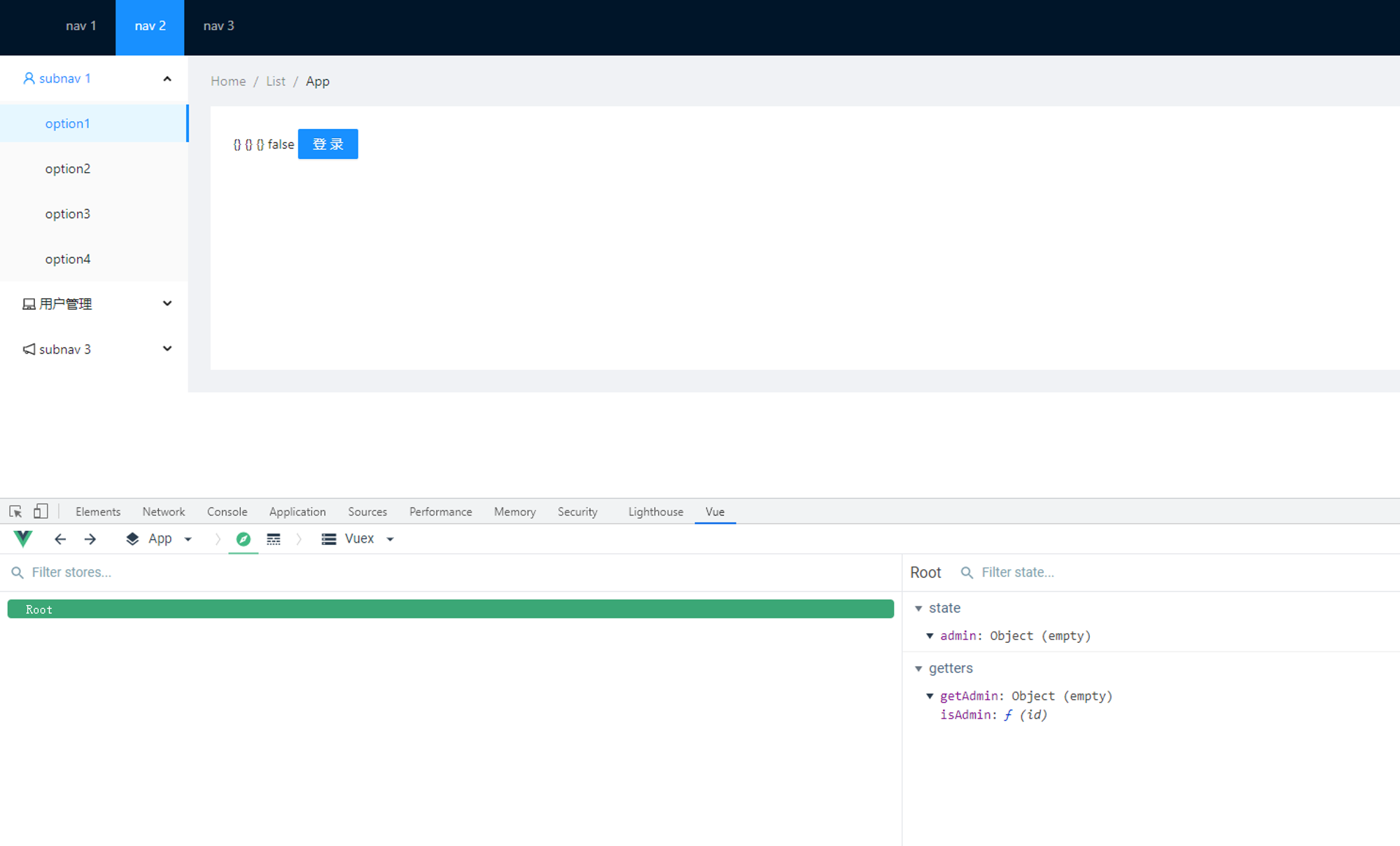Click the App breadcrumb item
The image size is (1400, 846).
(318, 81)
